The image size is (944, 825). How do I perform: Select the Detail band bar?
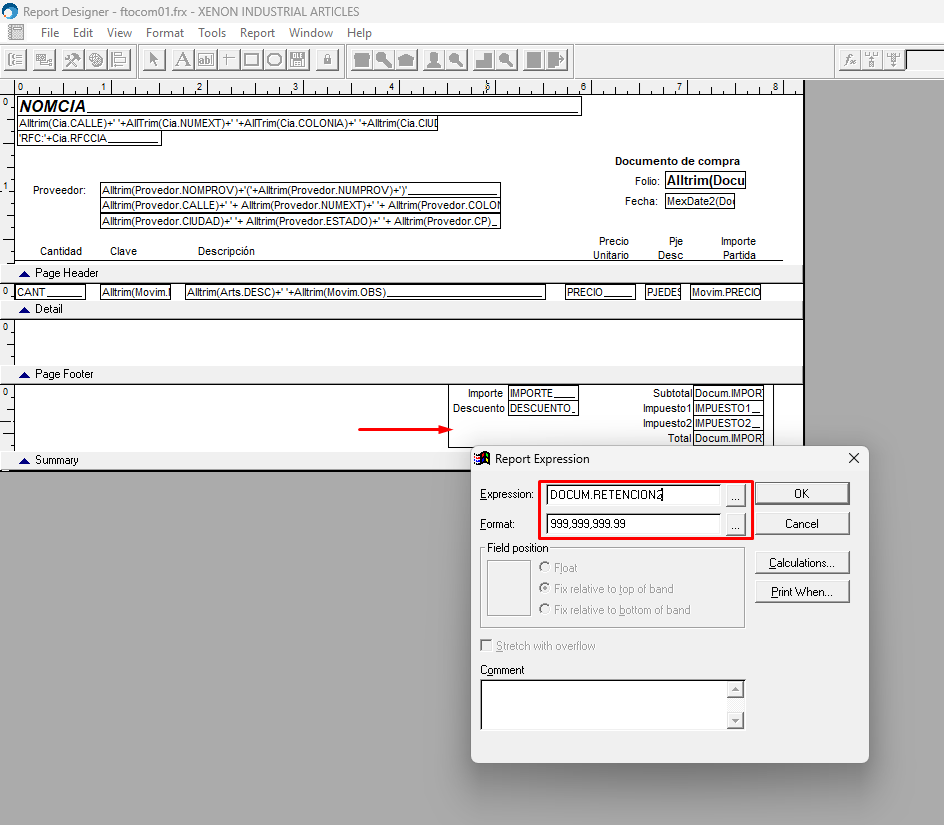point(402,310)
